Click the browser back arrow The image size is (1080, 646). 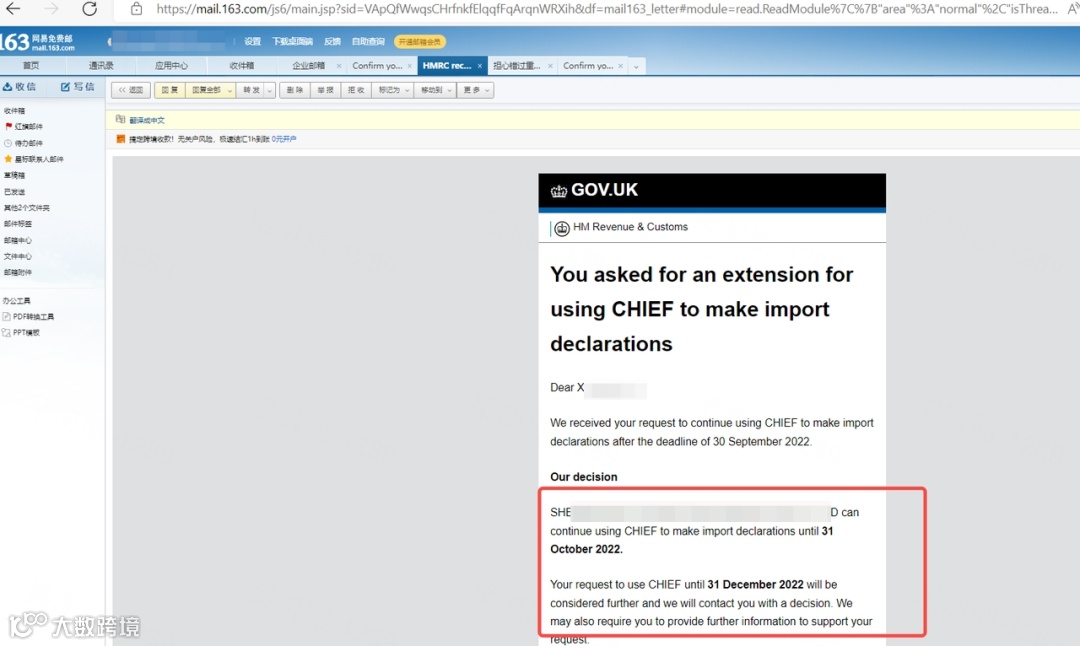tap(13, 9)
